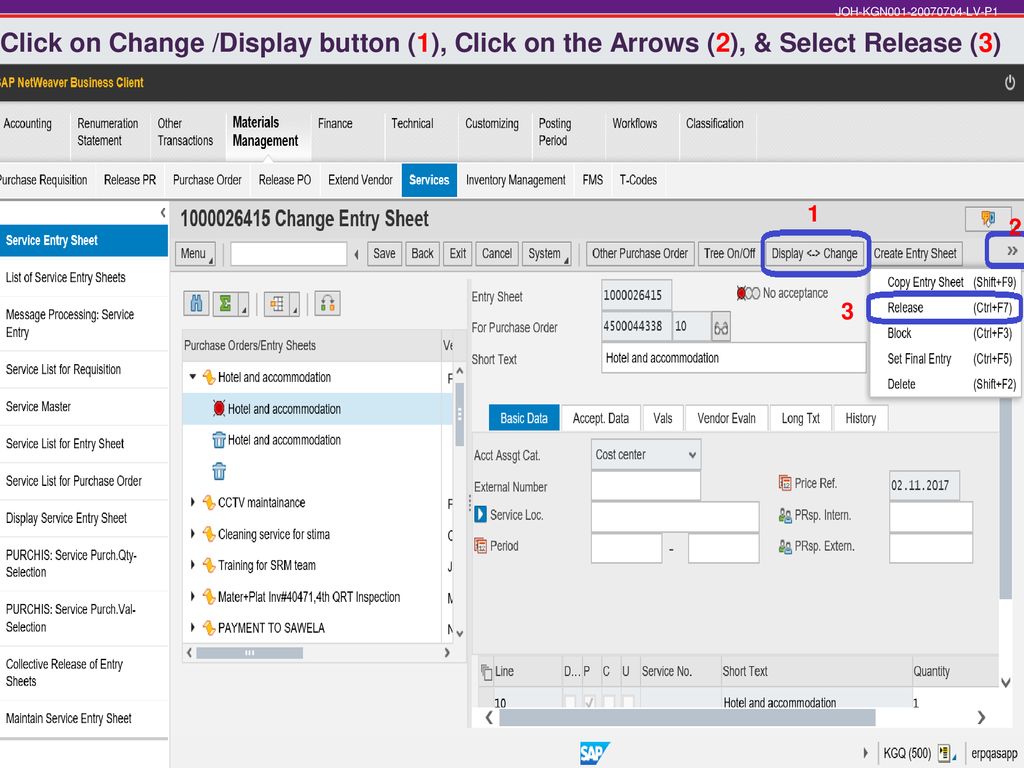This screenshot has width=1024, height=768.
Task: Click glasses icon next to purchase order
Action: click(721, 327)
